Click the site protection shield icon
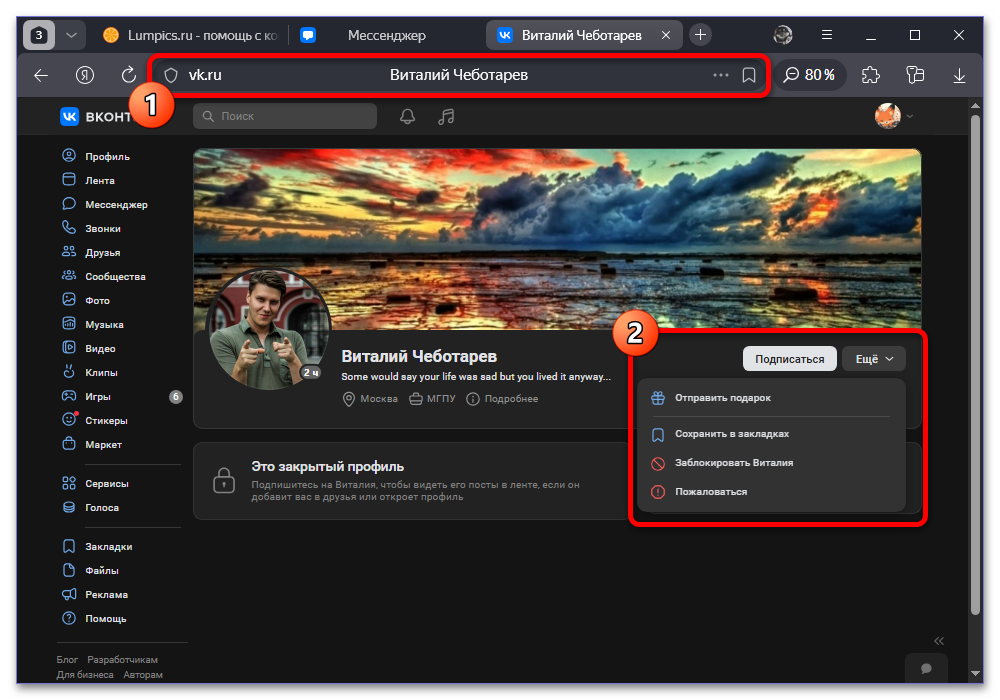1000x700 pixels. tap(171, 75)
